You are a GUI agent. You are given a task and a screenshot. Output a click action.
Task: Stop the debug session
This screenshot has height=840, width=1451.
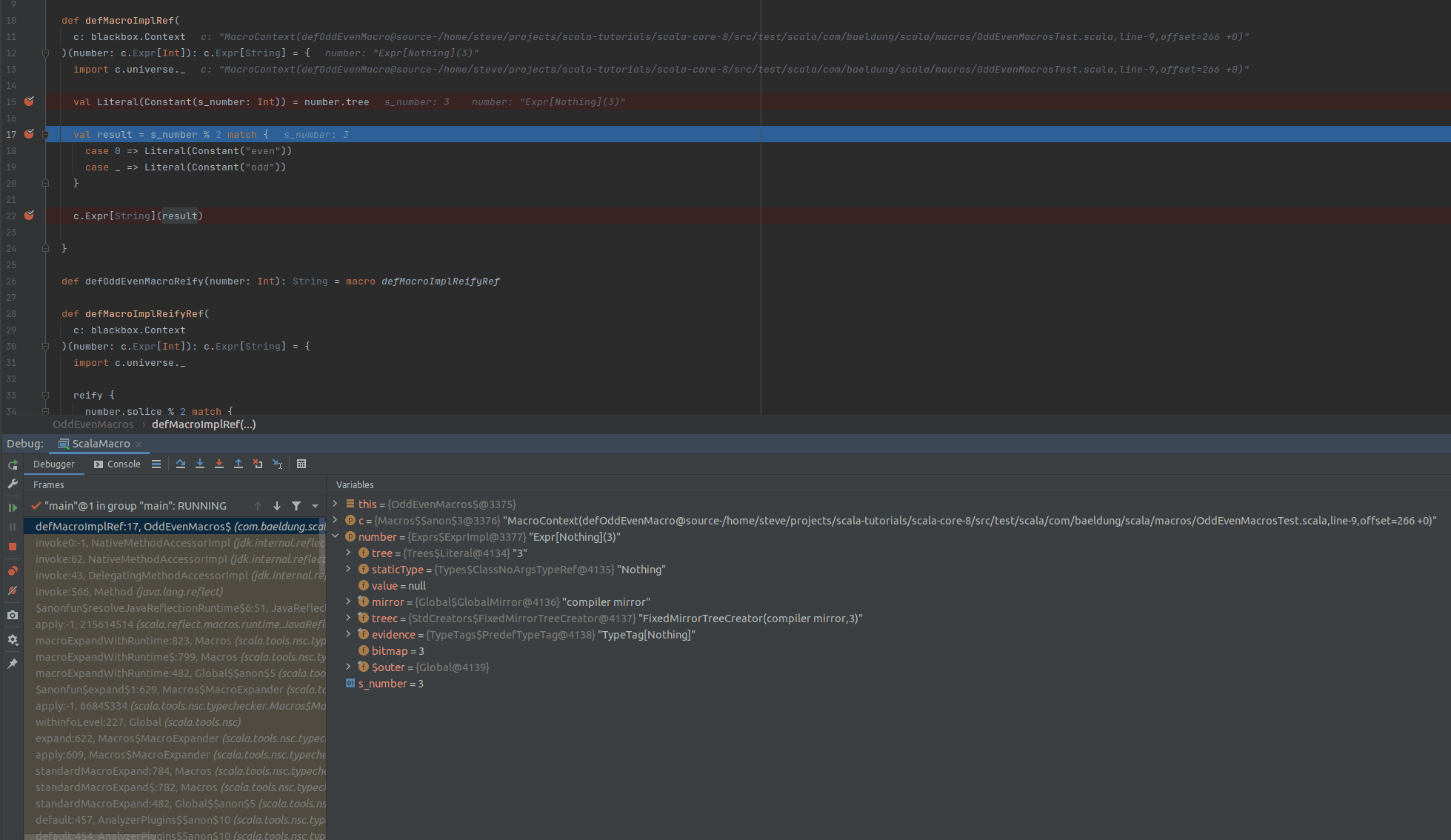click(13, 547)
